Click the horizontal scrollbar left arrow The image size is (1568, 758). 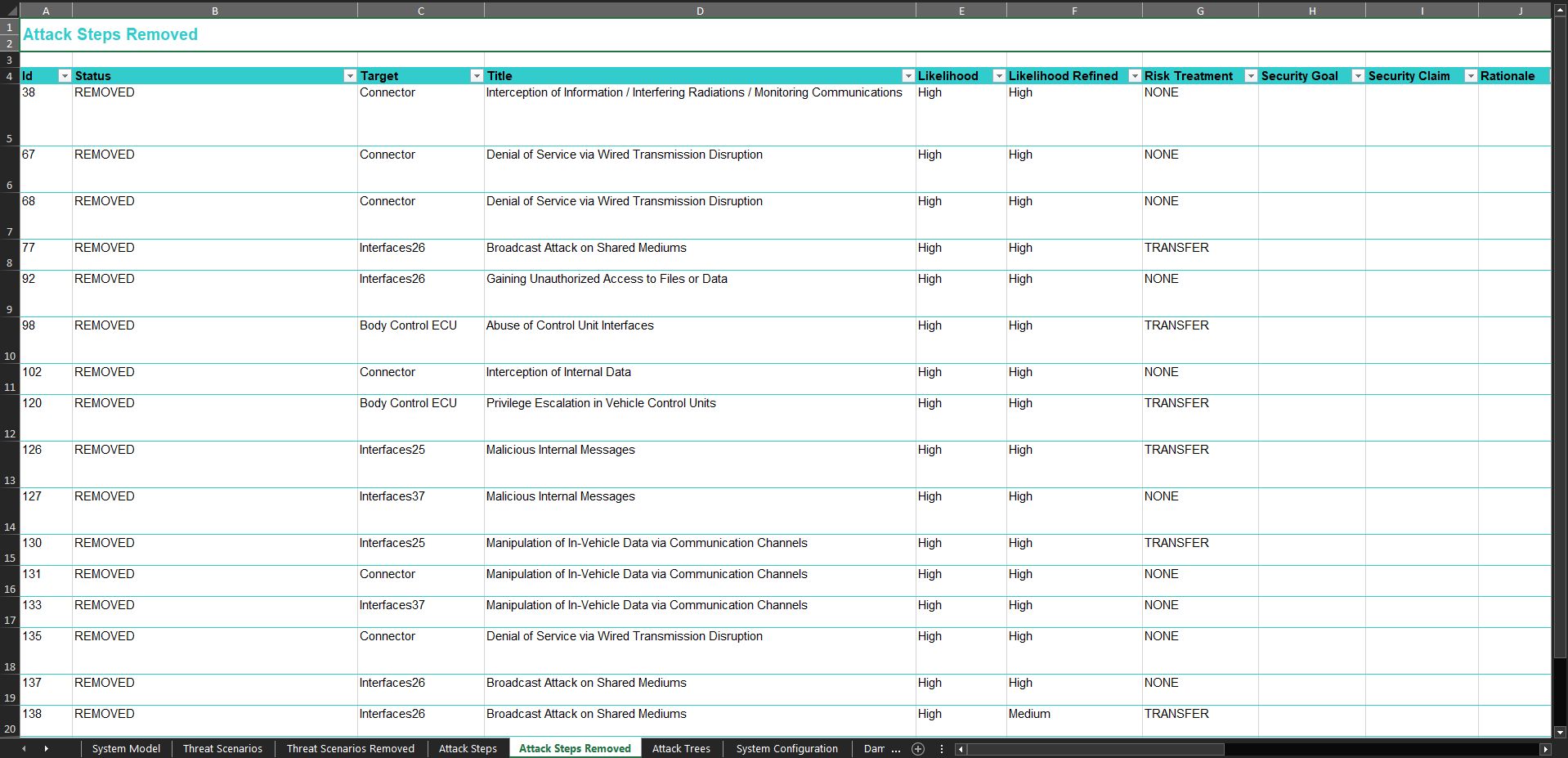click(x=961, y=749)
